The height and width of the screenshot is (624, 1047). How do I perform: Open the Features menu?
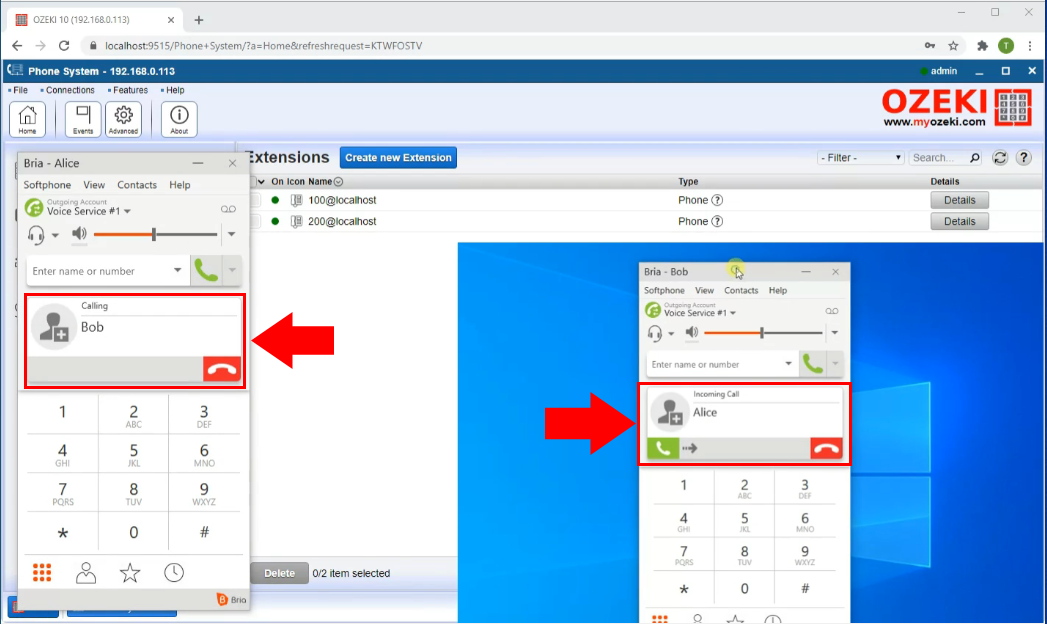130,90
